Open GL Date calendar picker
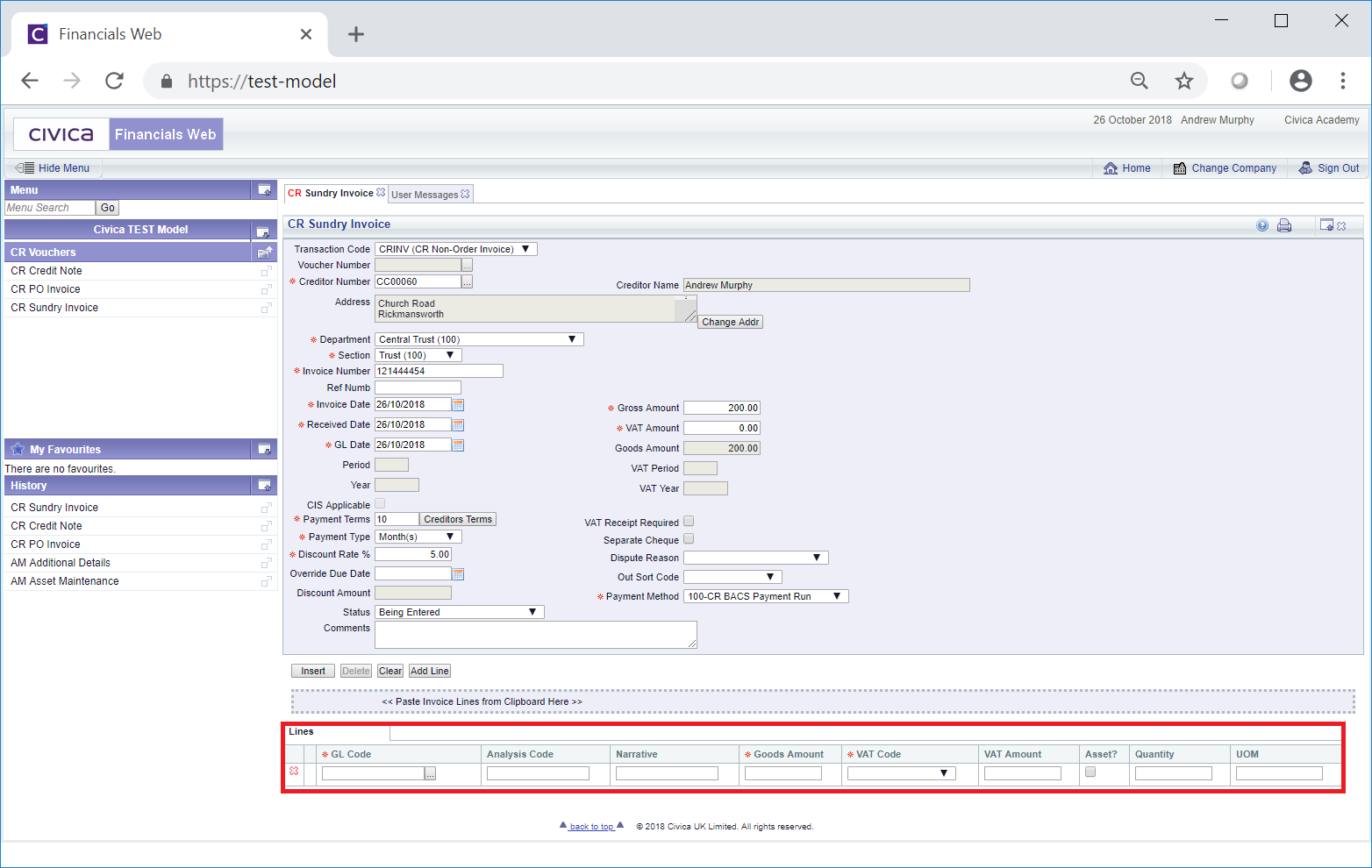Viewport: 1372px width, 868px height. click(458, 445)
